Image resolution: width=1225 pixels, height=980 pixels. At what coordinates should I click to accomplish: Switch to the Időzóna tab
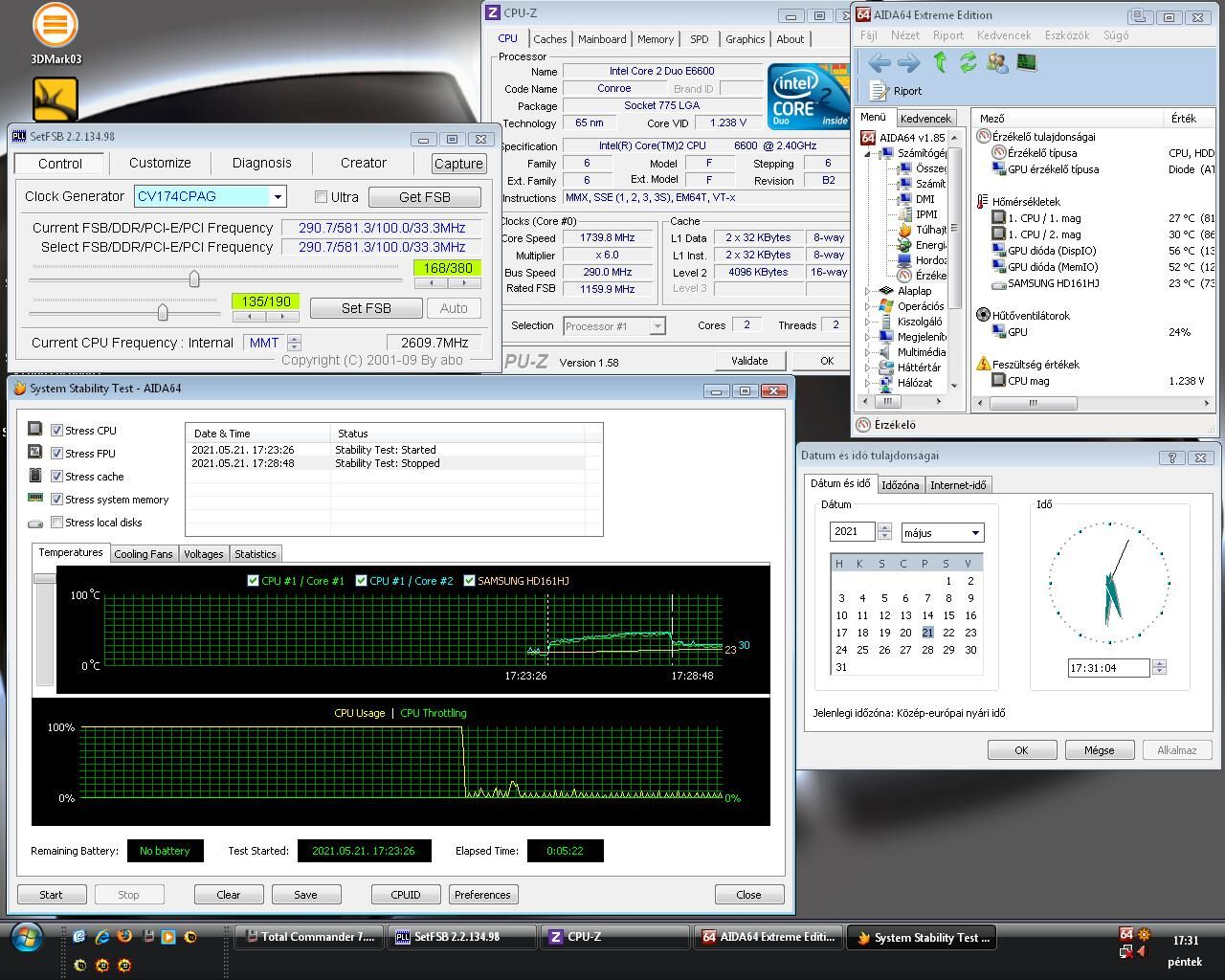[900, 485]
